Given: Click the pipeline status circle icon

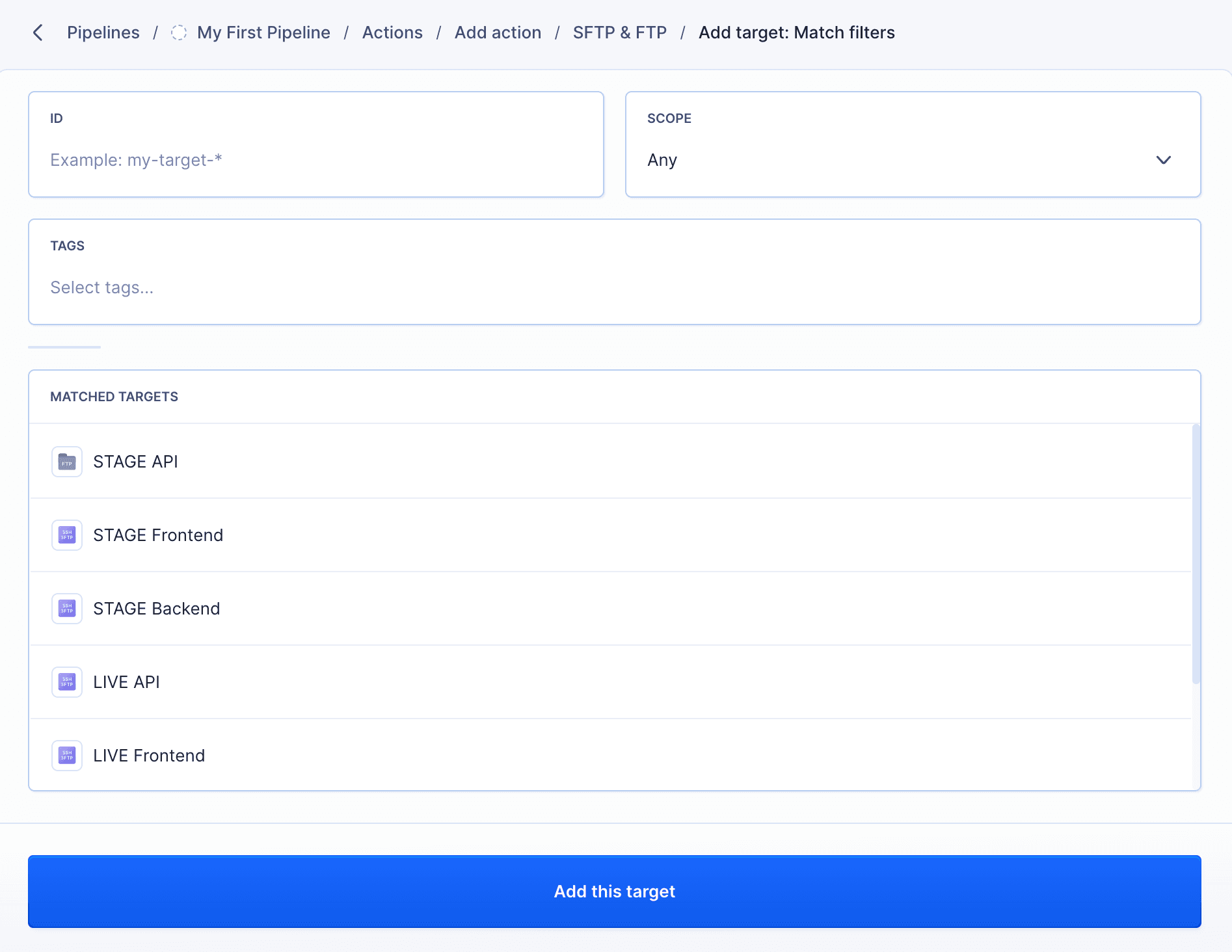Looking at the screenshot, I should 179,33.
